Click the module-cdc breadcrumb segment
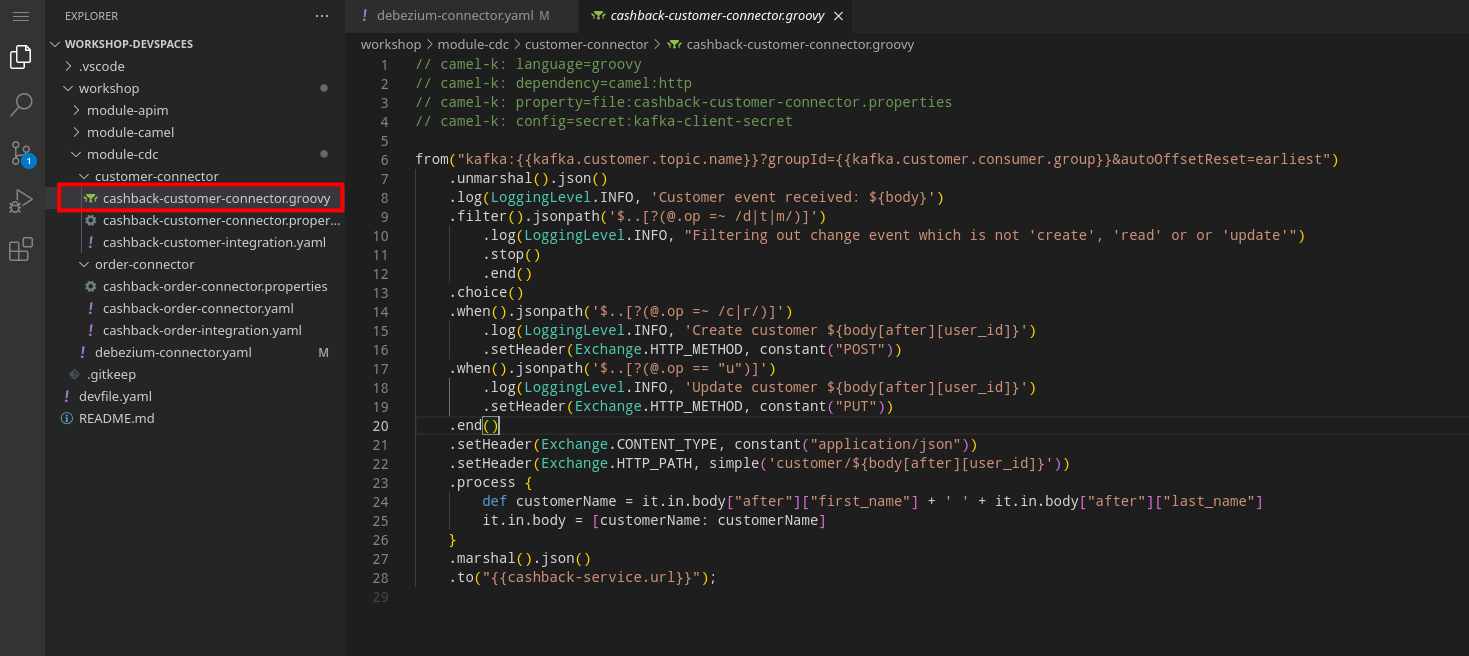This screenshot has width=1469, height=656. [473, 44]
